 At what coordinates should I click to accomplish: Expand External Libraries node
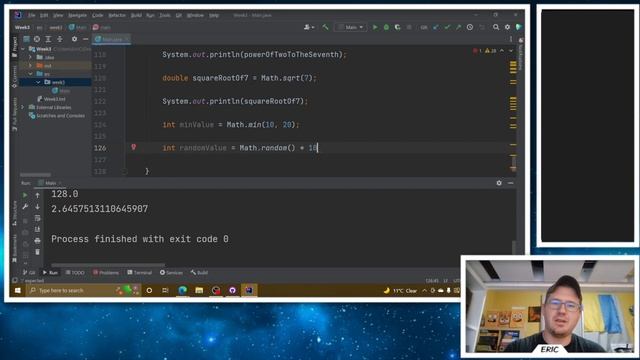coord(23,107)
